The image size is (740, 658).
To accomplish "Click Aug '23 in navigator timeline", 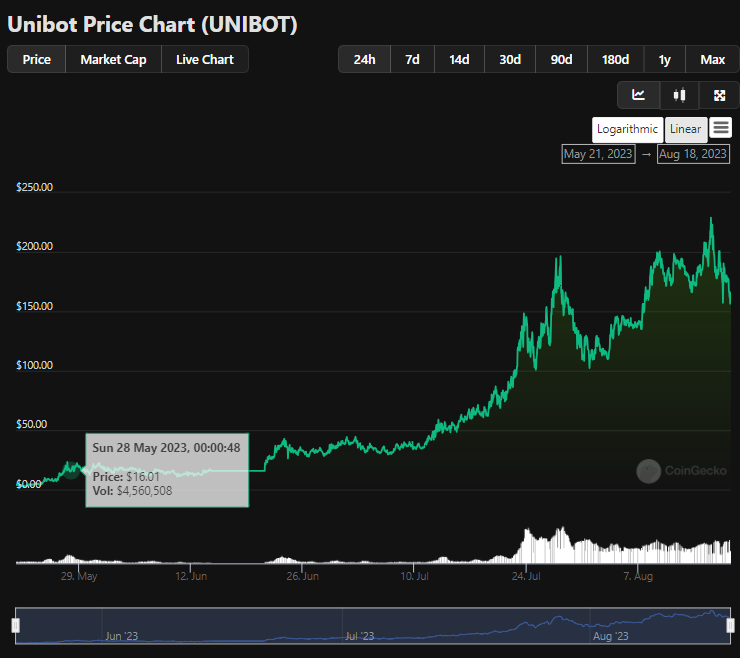I will pyautogui.click(x=610, y=636).
